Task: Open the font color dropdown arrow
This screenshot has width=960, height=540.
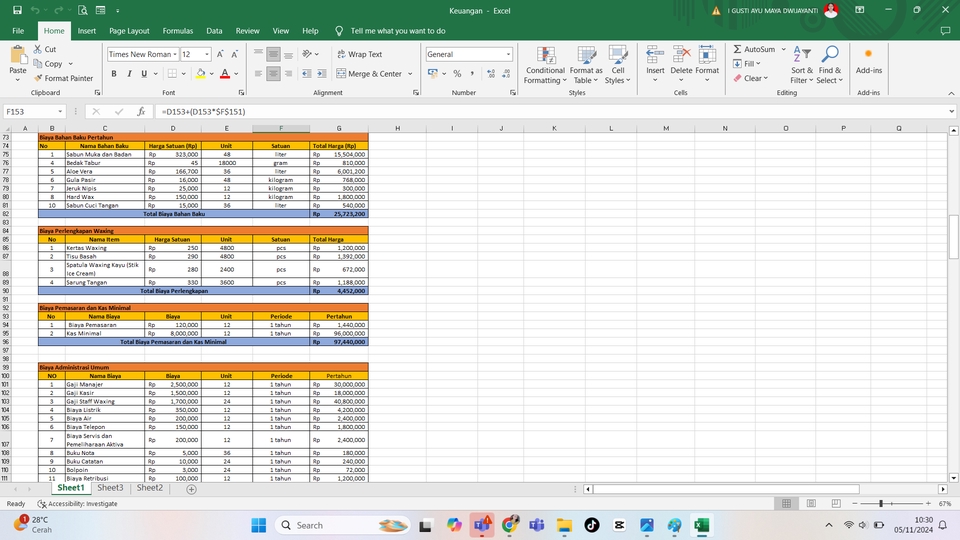Action: tap(236, 73)
